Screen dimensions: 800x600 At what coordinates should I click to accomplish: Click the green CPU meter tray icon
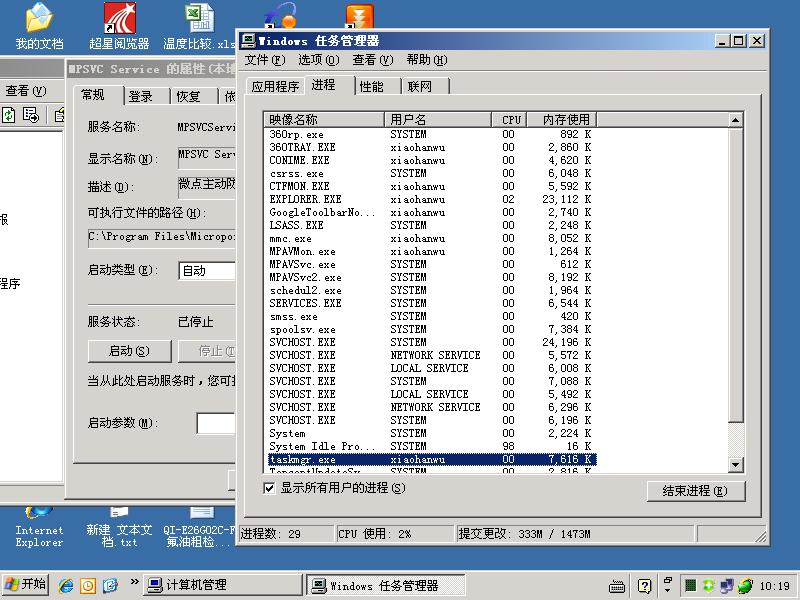click(690, 585)
